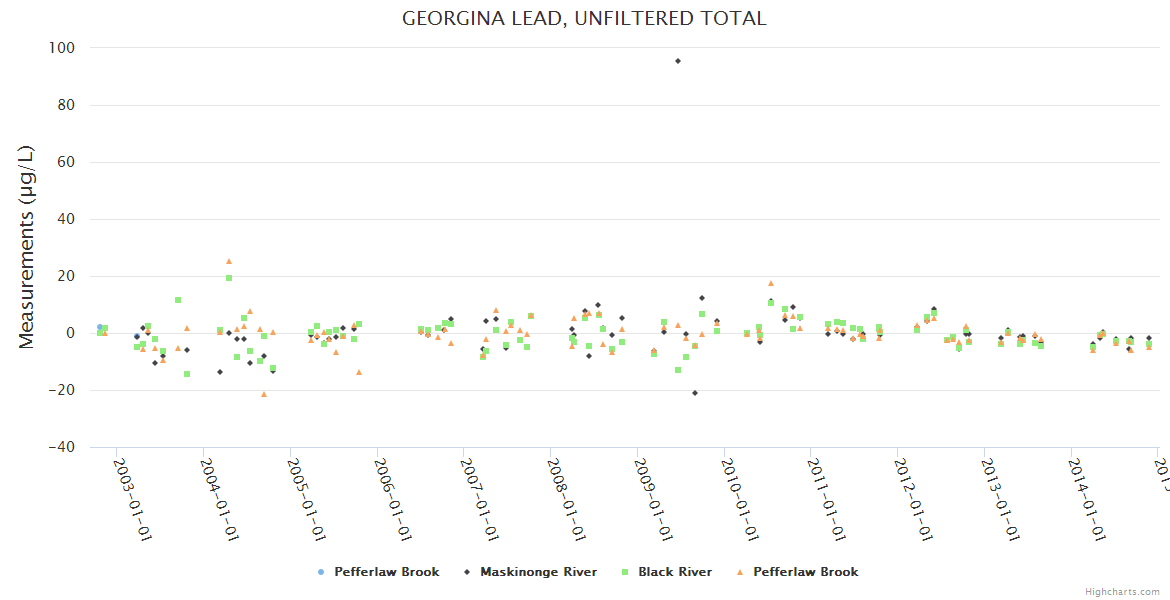This screenshot has height=600, width=1170.
Task: Click the blue circle Pefferlaw Brook legend marker
Action: click(321, 572)
